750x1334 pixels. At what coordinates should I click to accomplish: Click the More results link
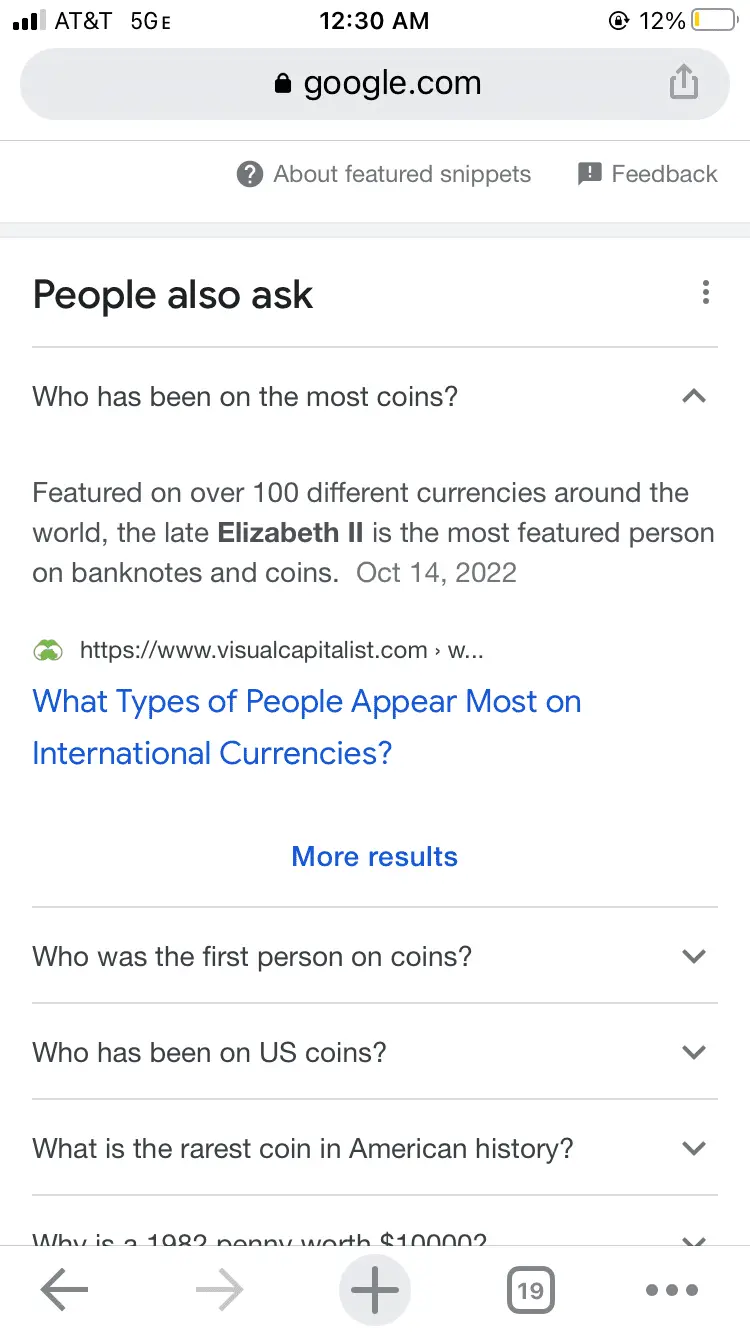(x=375, y=857)
